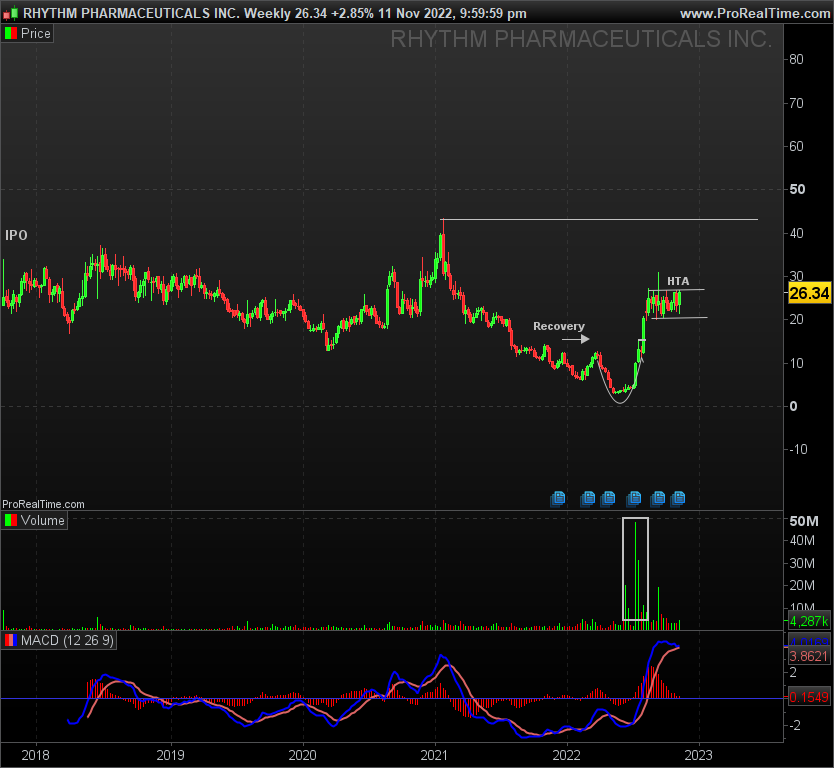
Task: Click the 2020 label on the time axis
Action: click(x=302, y=755)
